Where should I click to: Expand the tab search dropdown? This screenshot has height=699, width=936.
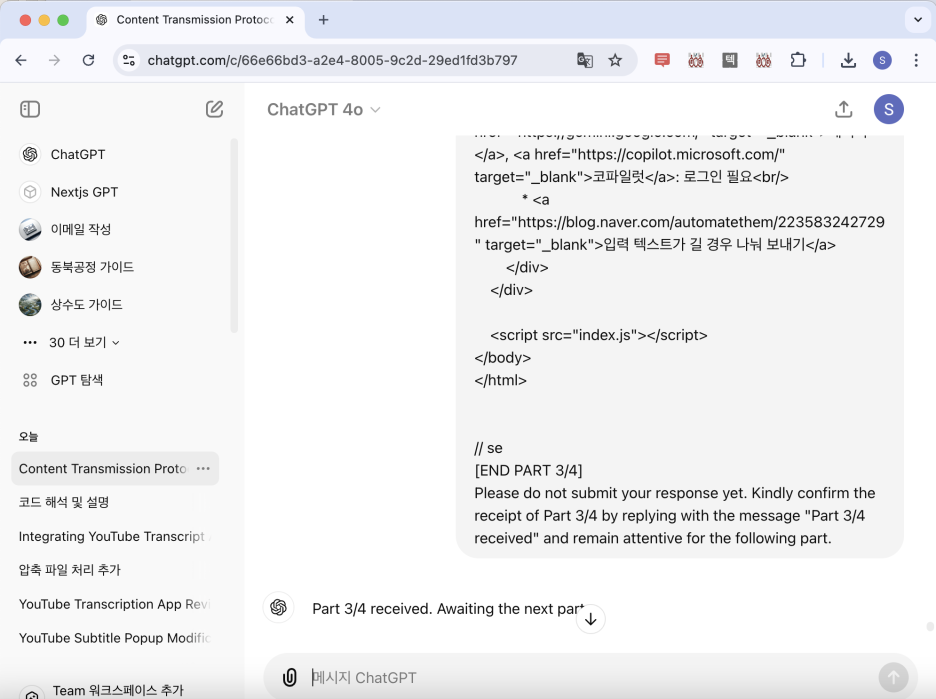tap(918, 20)
